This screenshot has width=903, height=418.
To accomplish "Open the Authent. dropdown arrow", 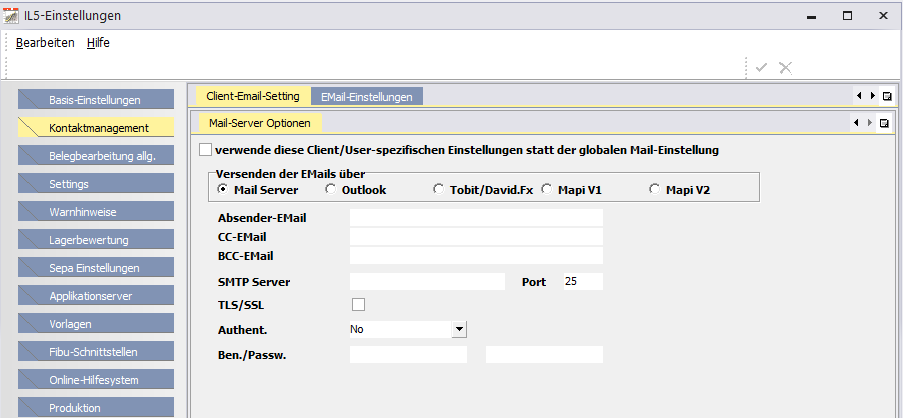I will (x=459, y=329).
